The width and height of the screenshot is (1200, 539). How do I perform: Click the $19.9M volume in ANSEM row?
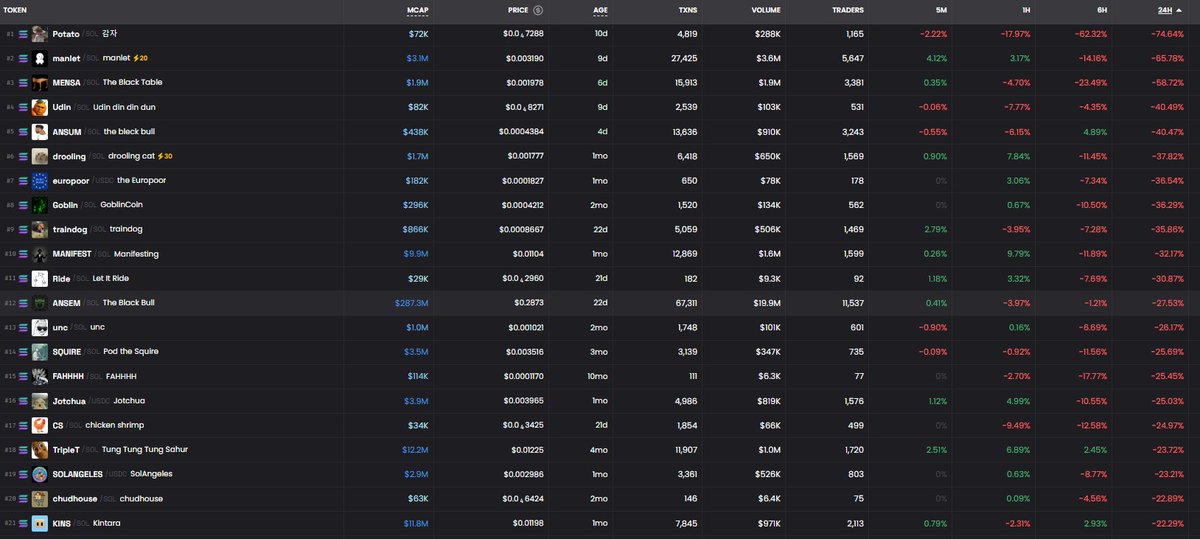[x=767, y=303]
